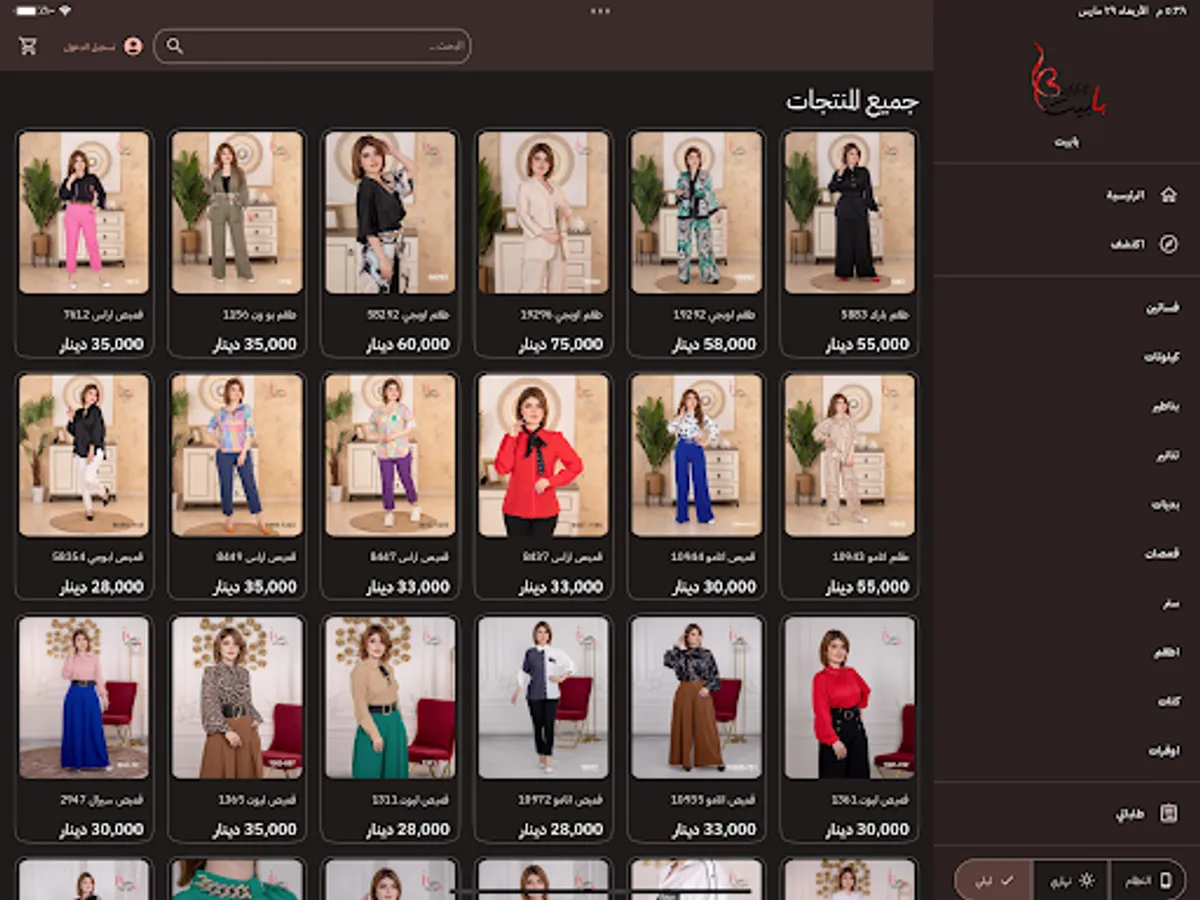The height and width of the screenshot is (900, 1200).
Task: Click product title ending 1365
Action: click(257, 800)
